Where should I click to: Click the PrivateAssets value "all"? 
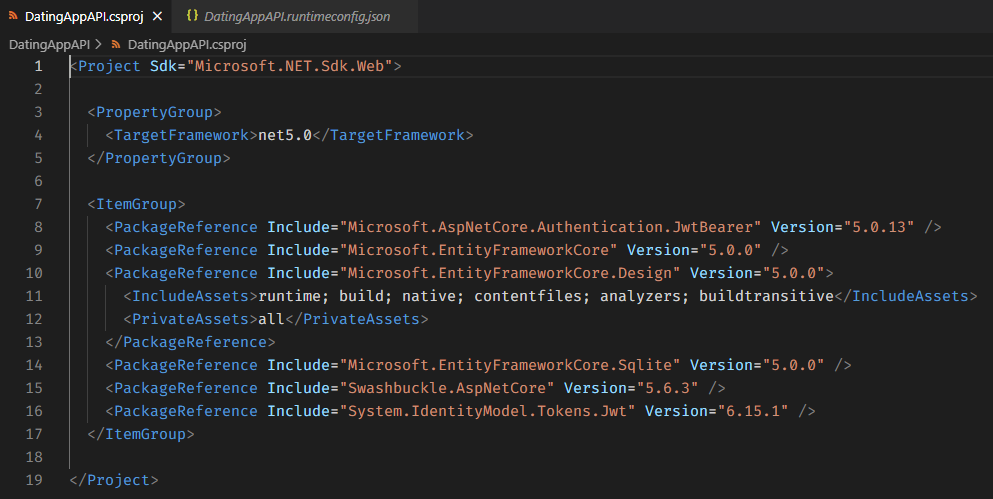272,319
